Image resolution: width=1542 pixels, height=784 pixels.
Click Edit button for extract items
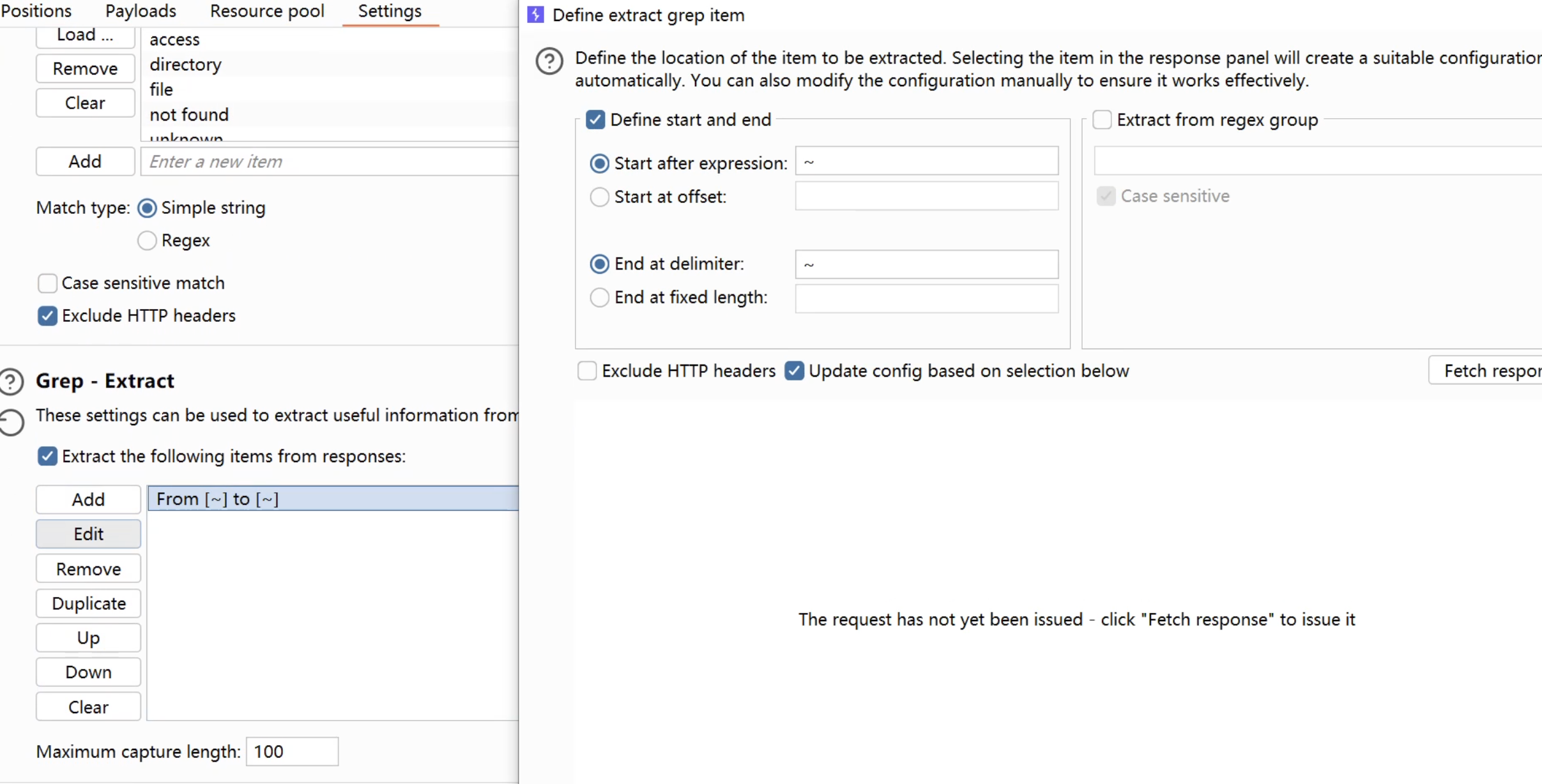[x=88, y=534]
